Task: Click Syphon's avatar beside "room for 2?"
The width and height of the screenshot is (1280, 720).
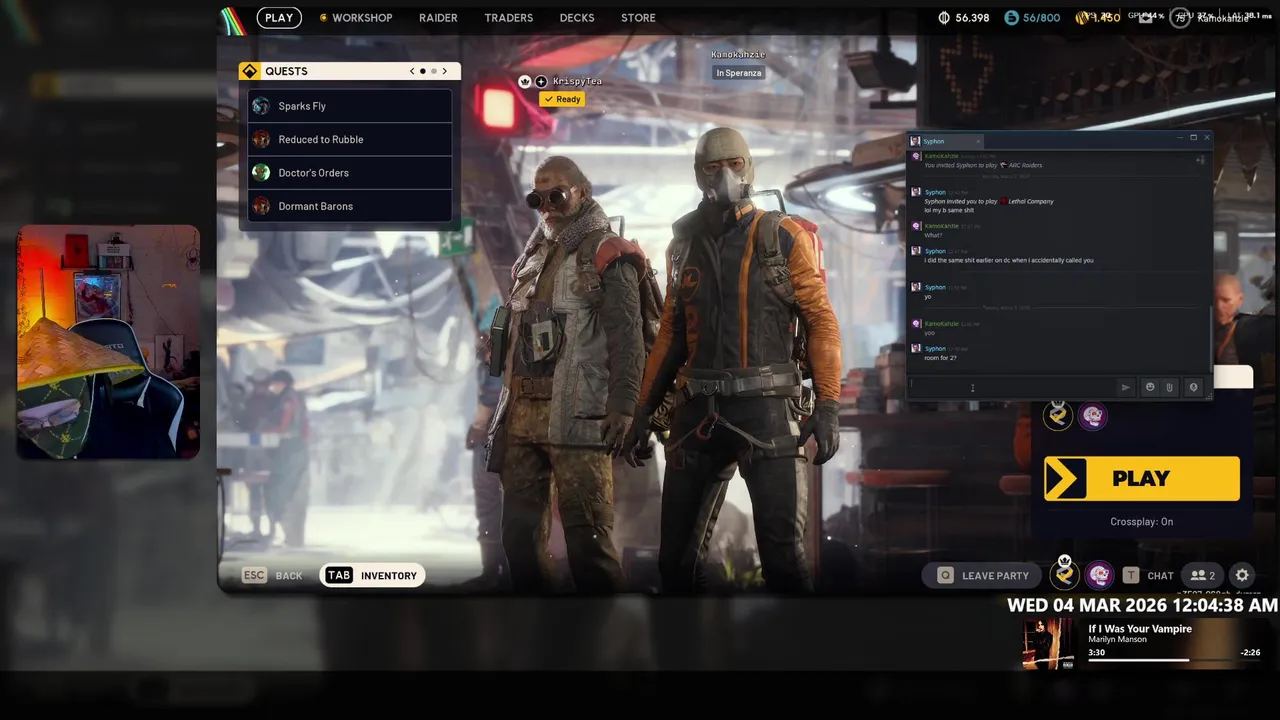Action: 916,349
